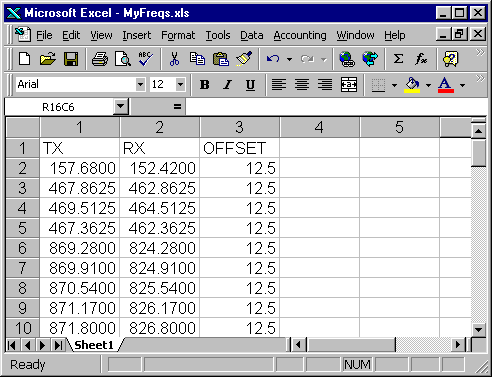Open the File menu
The image size is (492, 377).
click(x=44, y=35)
